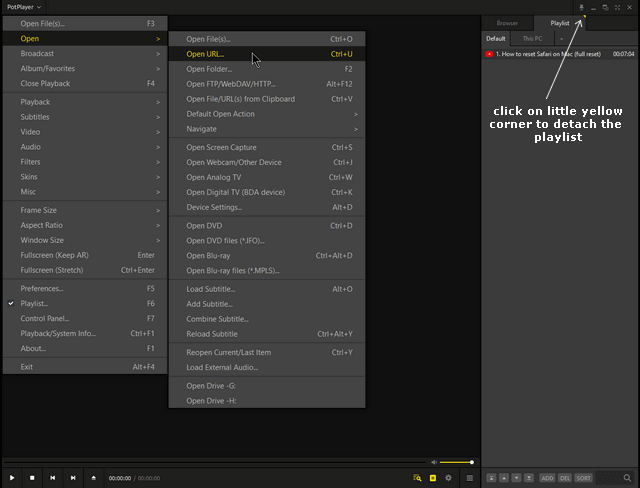This screenshot has width=640, height=488.
Task: Open the PotPlayer main menu dropdown
Action: tap(24, 7)
